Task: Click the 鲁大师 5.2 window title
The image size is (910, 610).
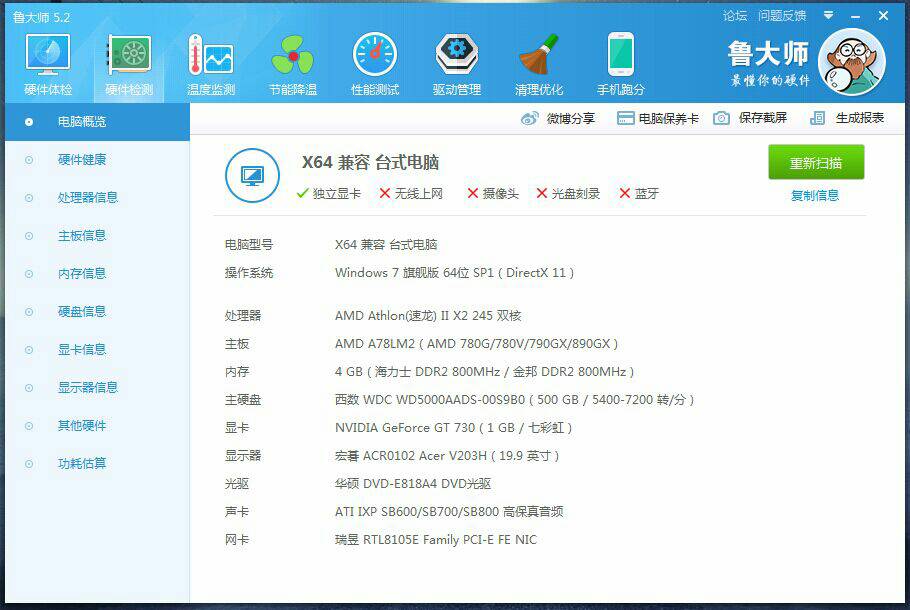Action: point(42,17)
